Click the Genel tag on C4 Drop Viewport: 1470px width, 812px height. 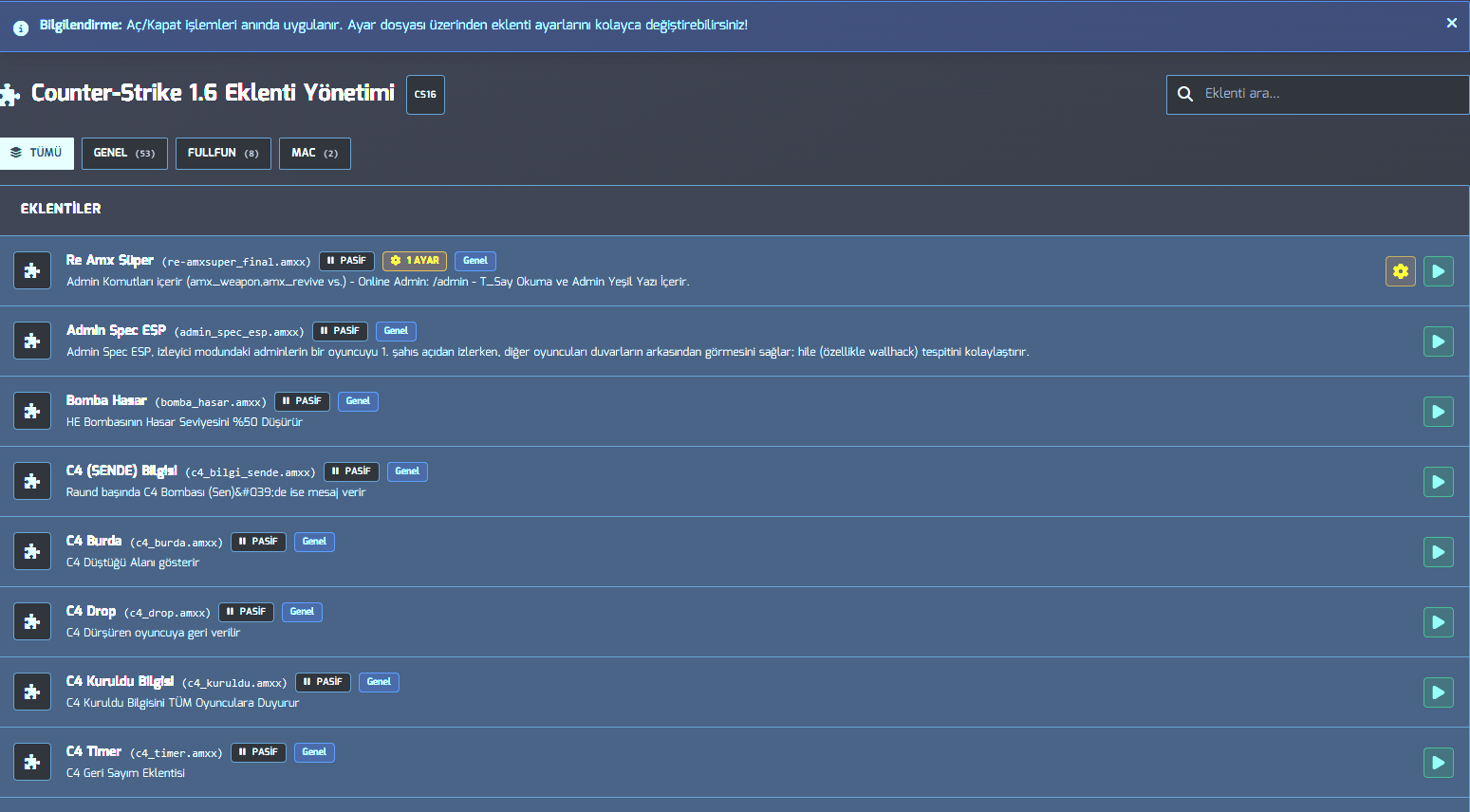[x=302, y=612]
